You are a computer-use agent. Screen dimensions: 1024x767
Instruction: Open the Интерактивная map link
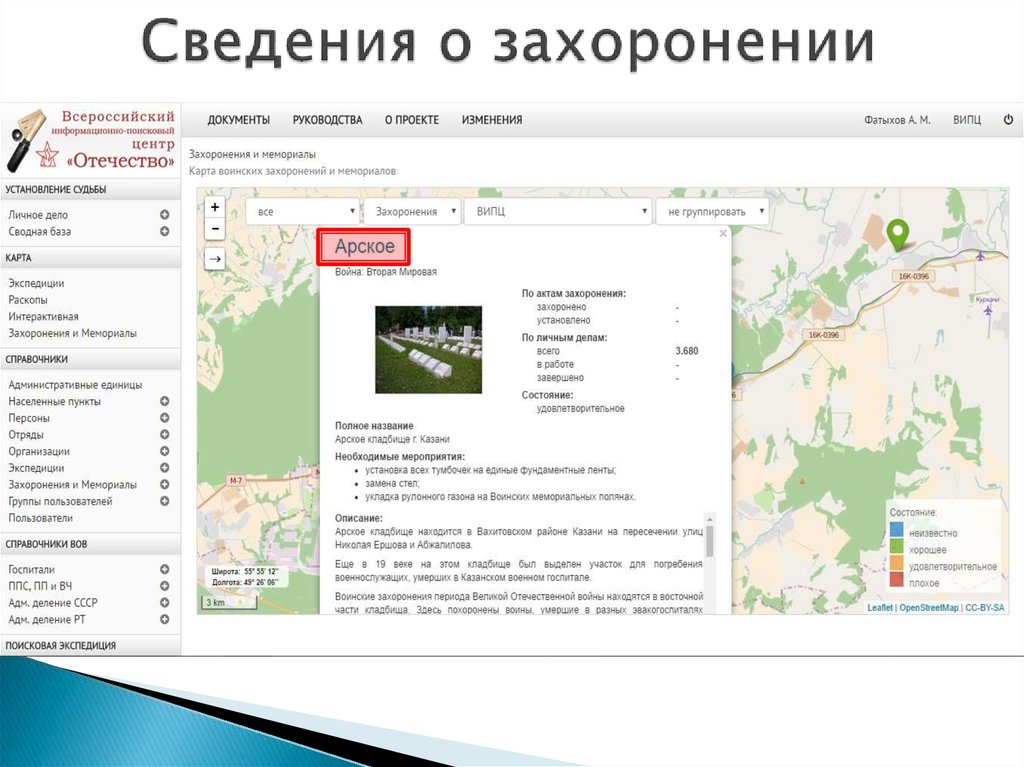coord(43,316)
